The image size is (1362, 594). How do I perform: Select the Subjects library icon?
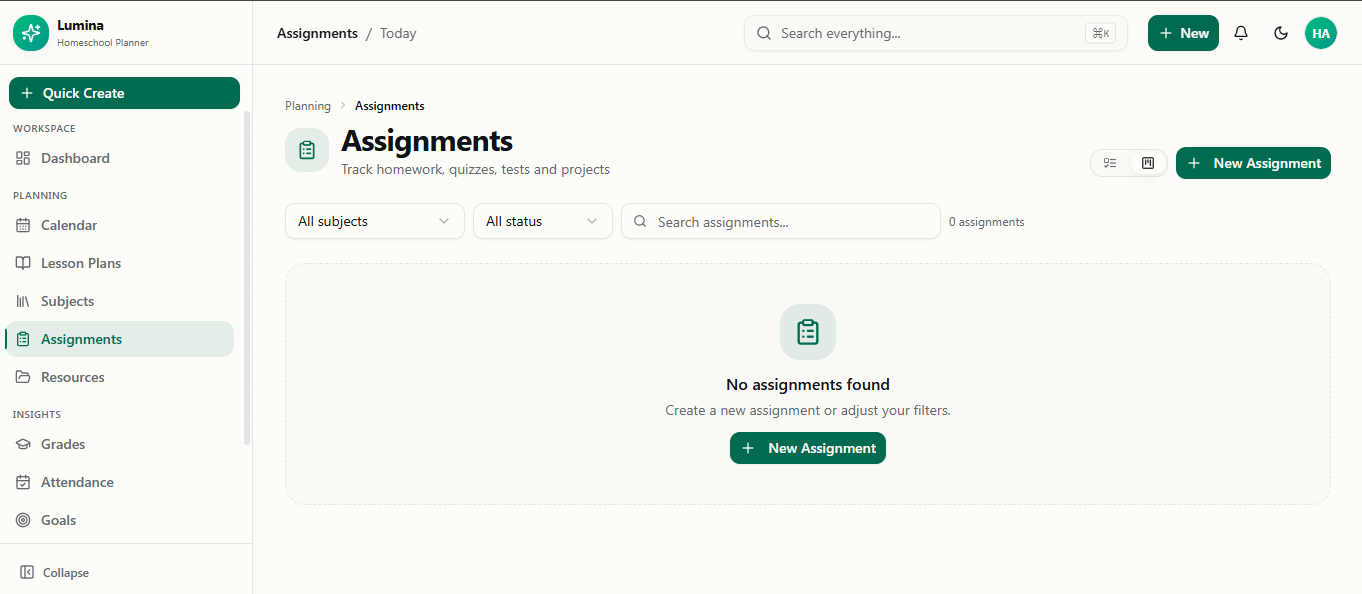[23, 301]
